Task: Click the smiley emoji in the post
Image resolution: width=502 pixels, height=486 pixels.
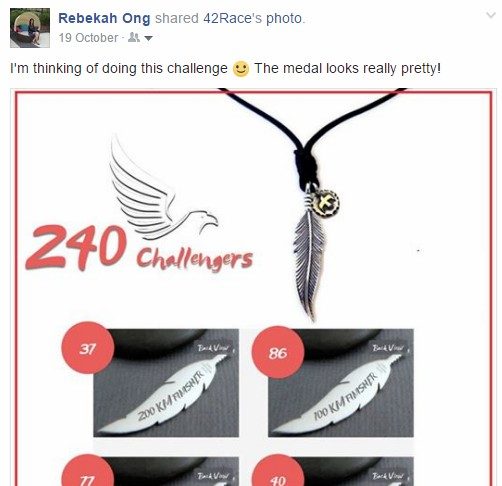Action: point(241,69)
